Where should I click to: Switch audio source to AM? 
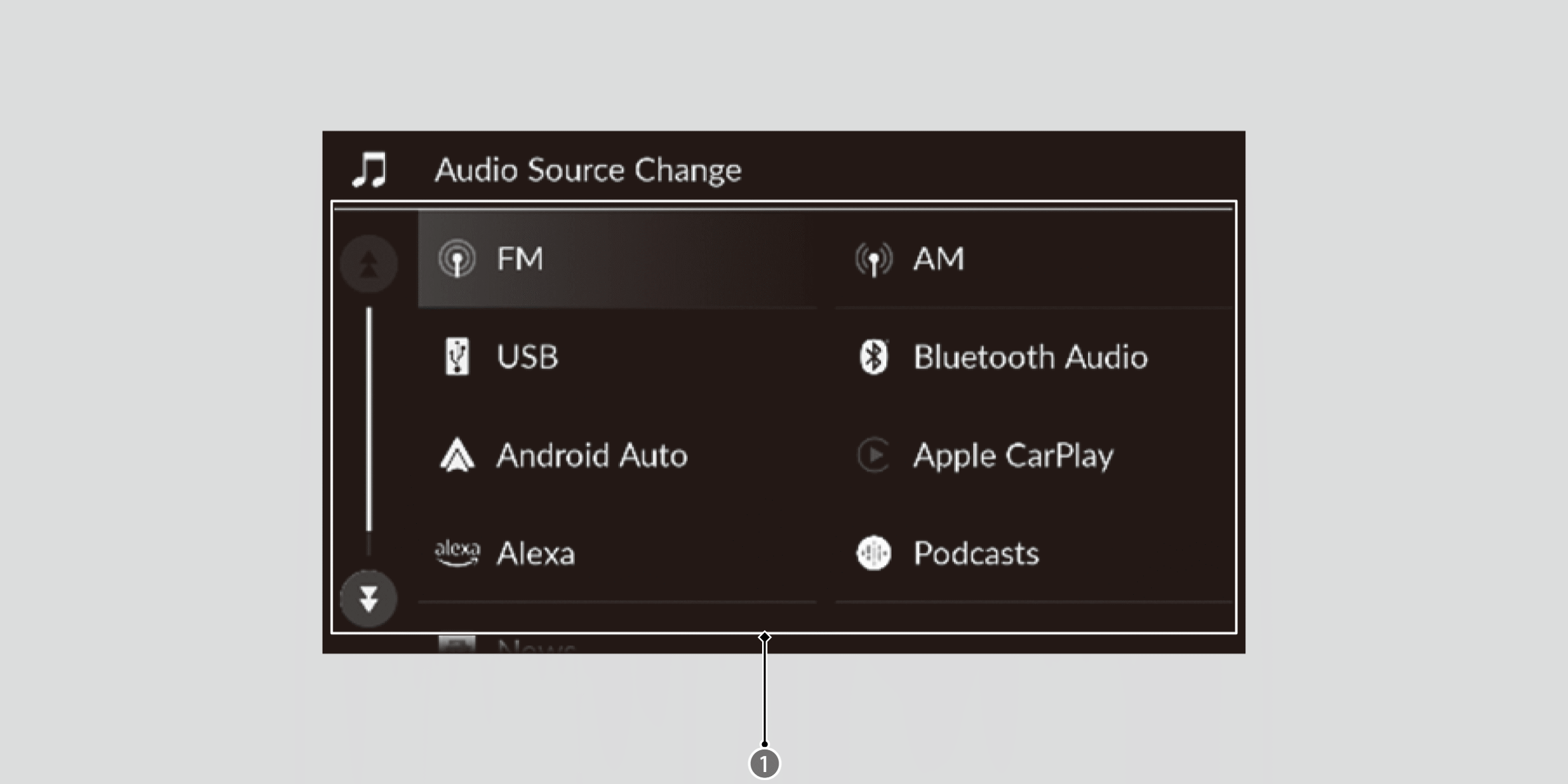pyautogui.click(x=939, y=259)
